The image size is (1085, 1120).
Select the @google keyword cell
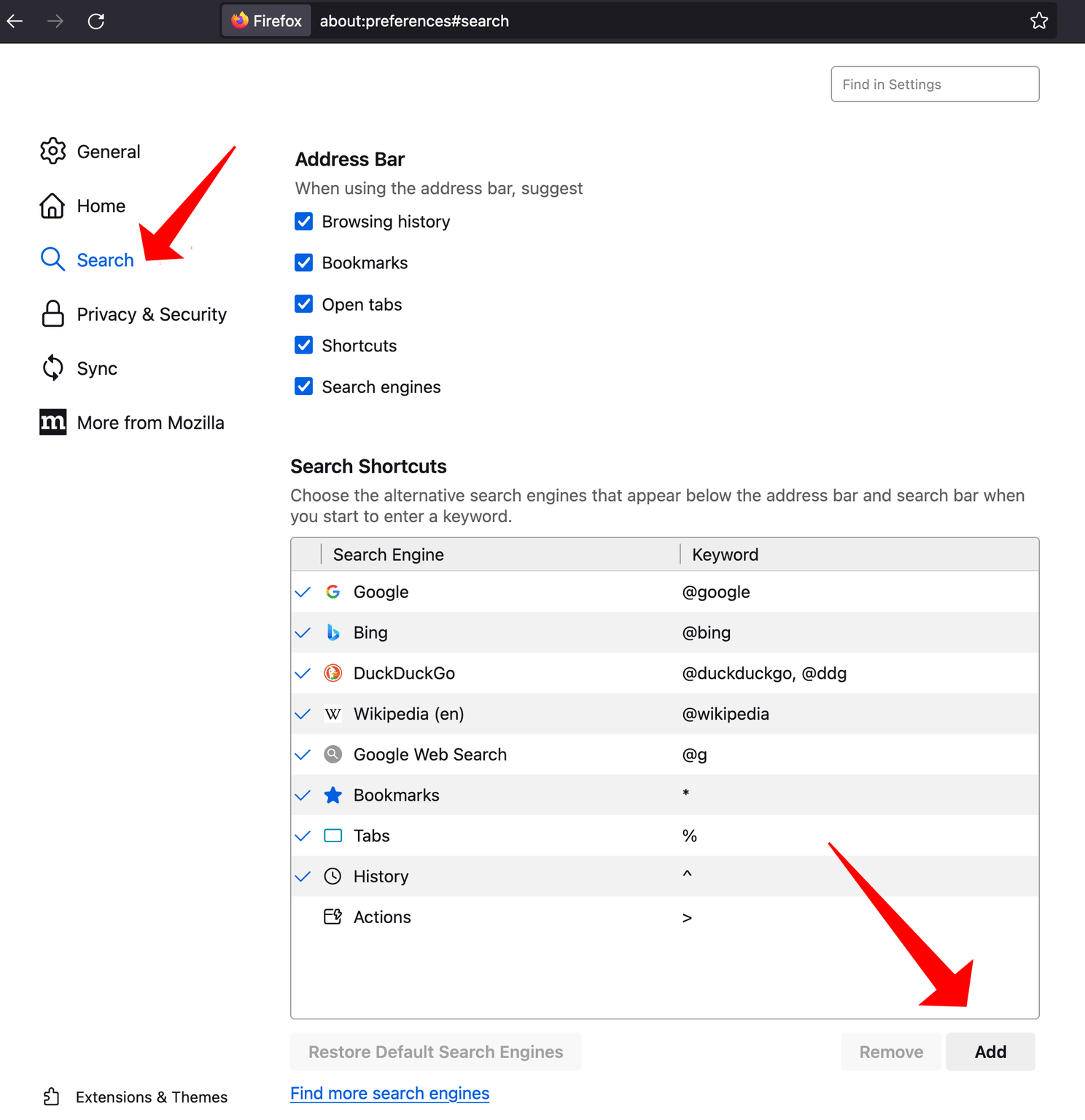click(716, 592)
